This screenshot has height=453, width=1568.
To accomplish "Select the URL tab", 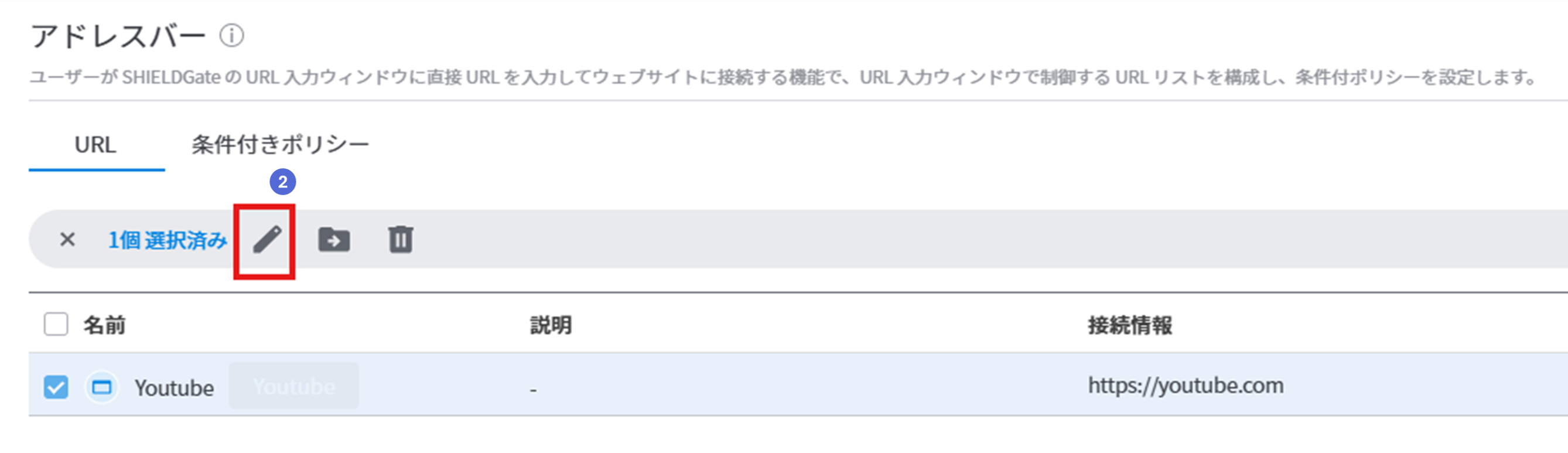I will 95,145.
